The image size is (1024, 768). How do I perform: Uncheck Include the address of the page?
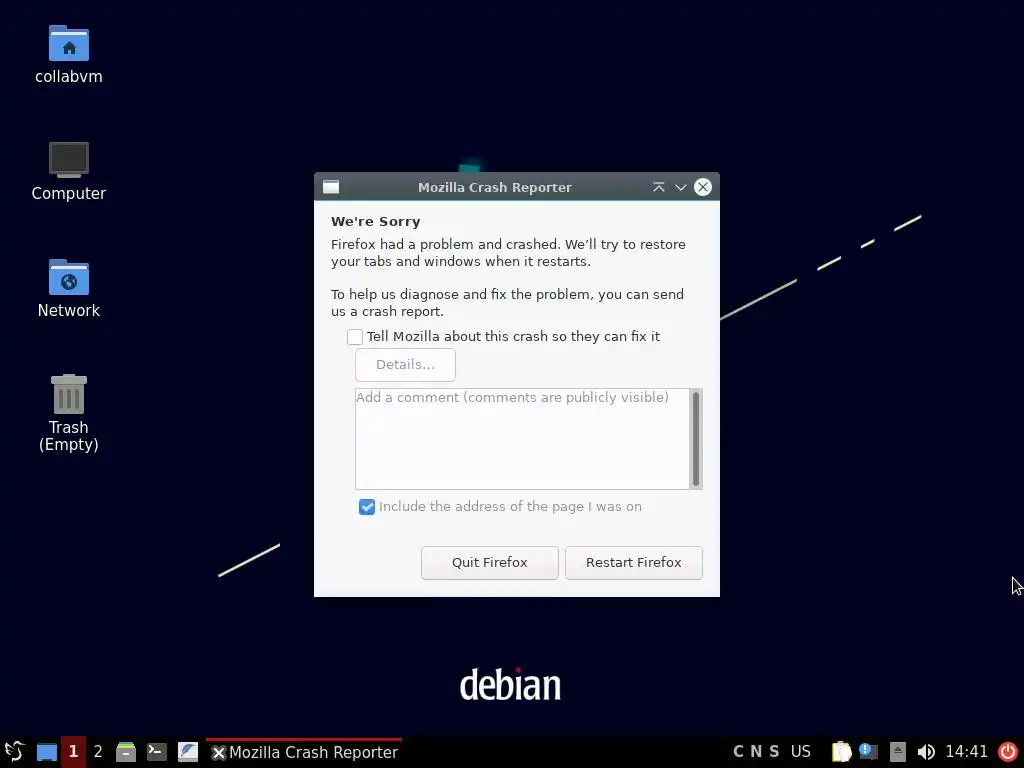pos(367,507)
